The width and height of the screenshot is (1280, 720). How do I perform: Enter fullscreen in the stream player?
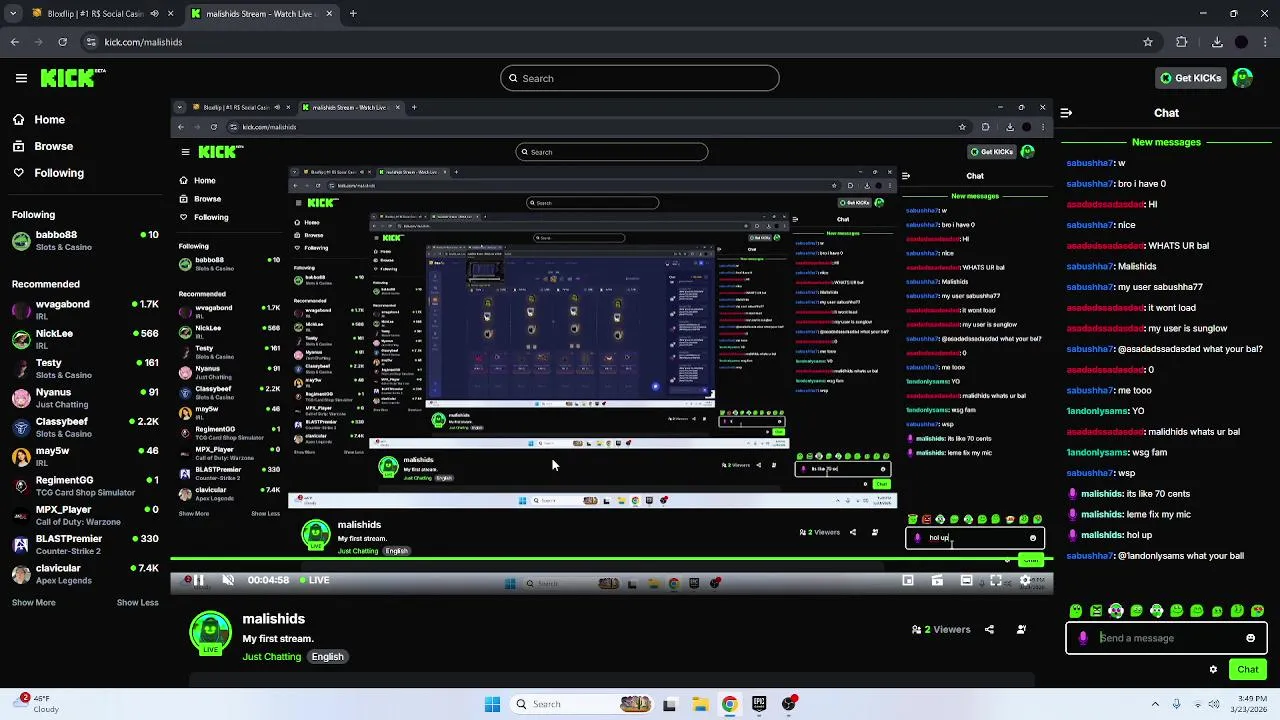[996, 580]
